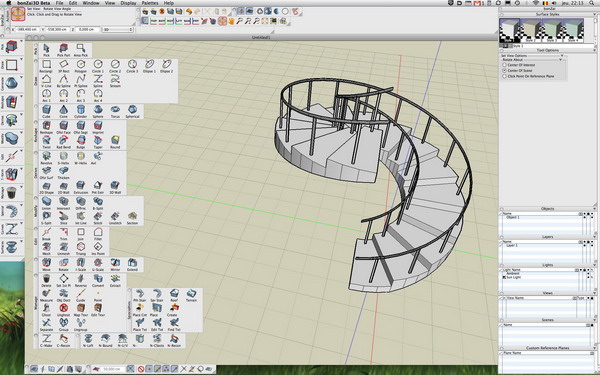Screen dimensions: 600x375
Task: Select the Style 3 surface swatch
Action: point(552,30)
